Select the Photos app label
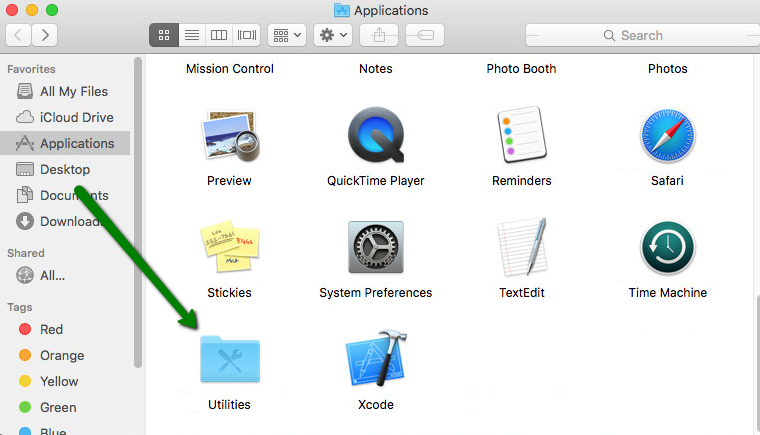The height and width of the screenshot is (435, 760). coord(667,68)
